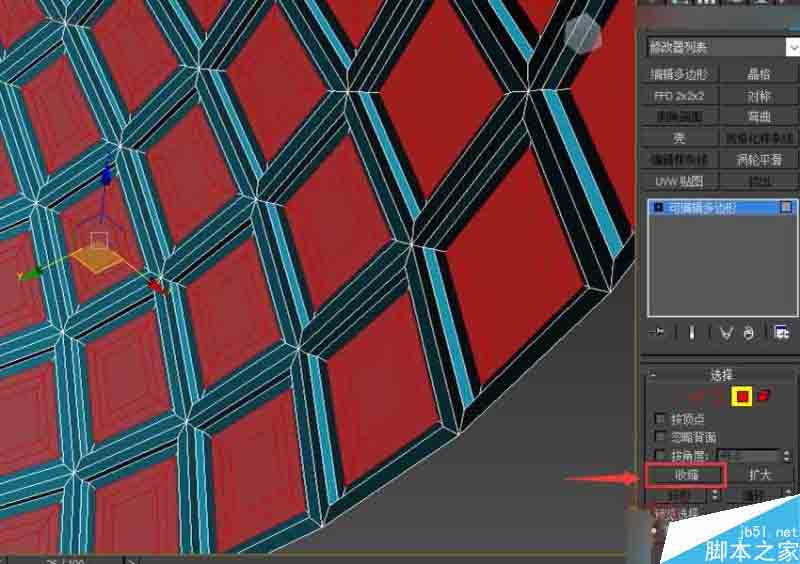This screenshot has width=800, height=564.
Task: Click the make unique icon
Action: [726, 333]
